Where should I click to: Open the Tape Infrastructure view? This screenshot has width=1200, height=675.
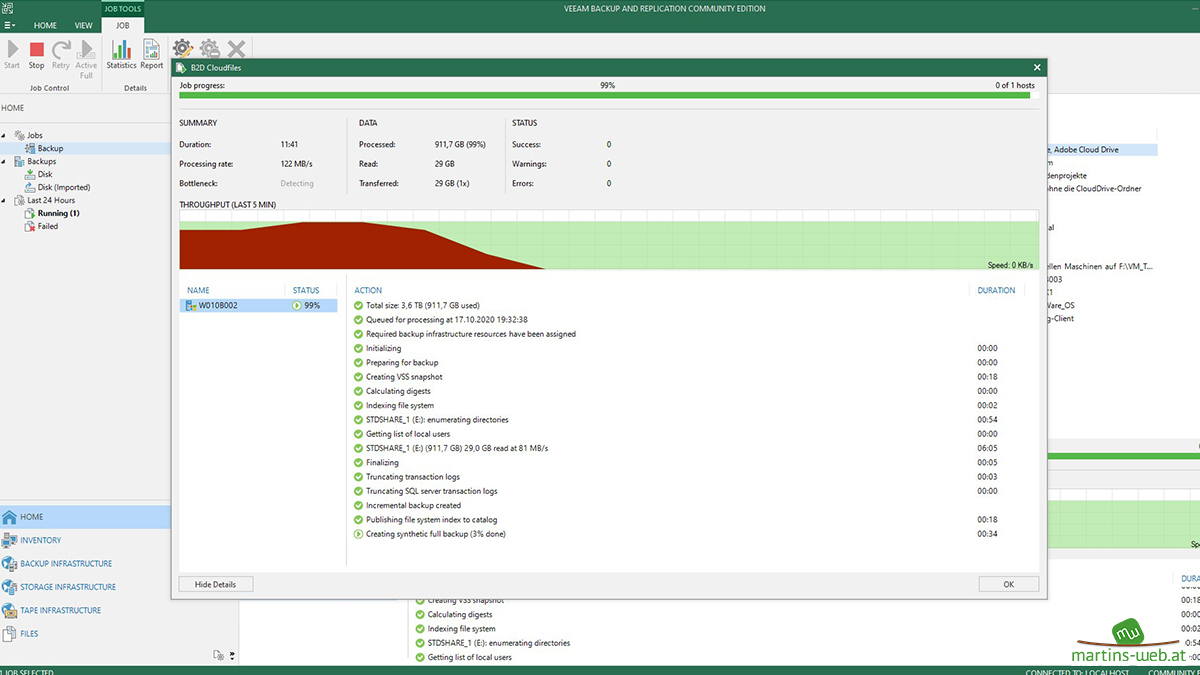(85, 610)
